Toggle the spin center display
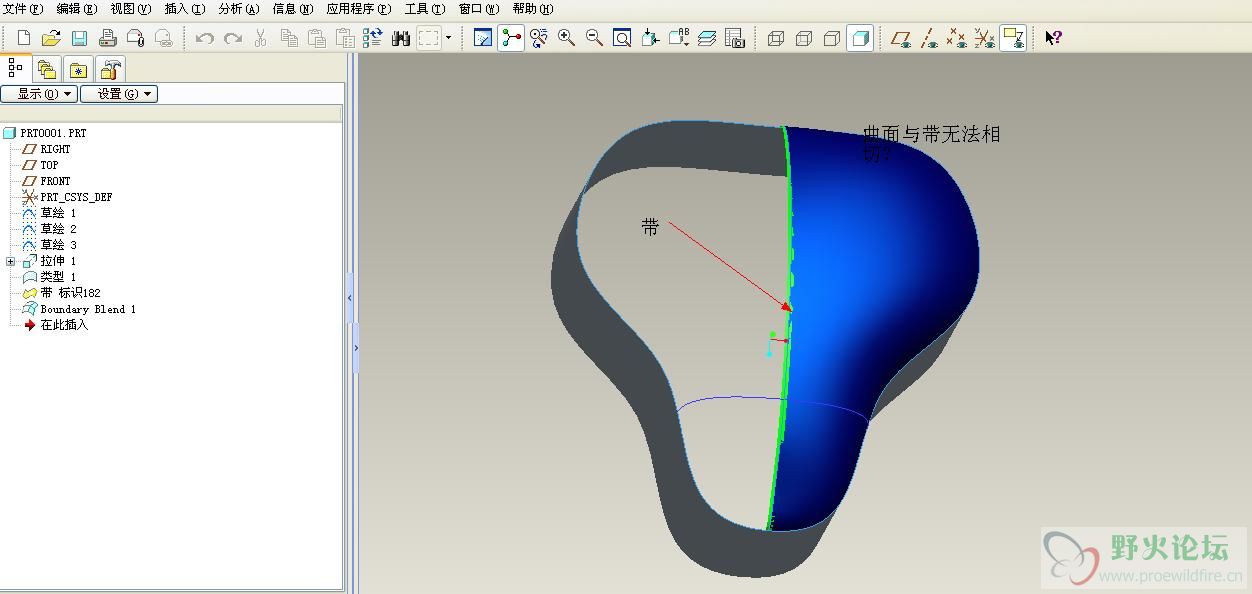 point(511,38)
